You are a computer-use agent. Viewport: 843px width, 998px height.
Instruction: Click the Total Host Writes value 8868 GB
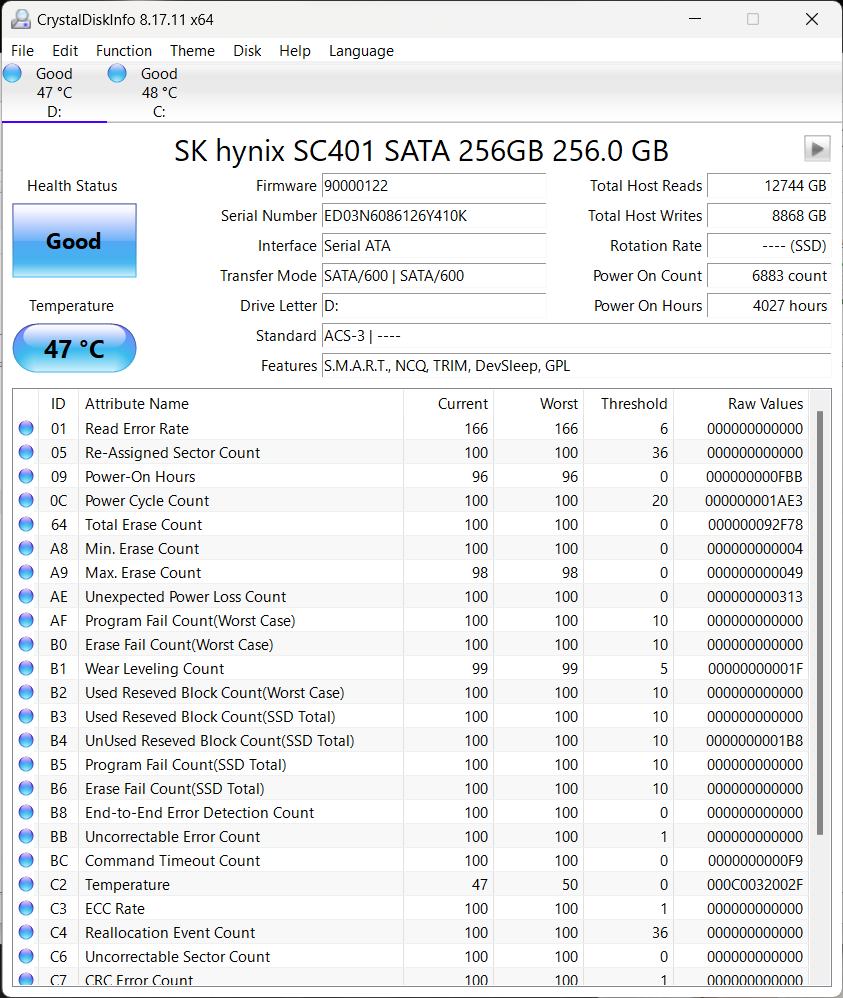click(769, 216)
